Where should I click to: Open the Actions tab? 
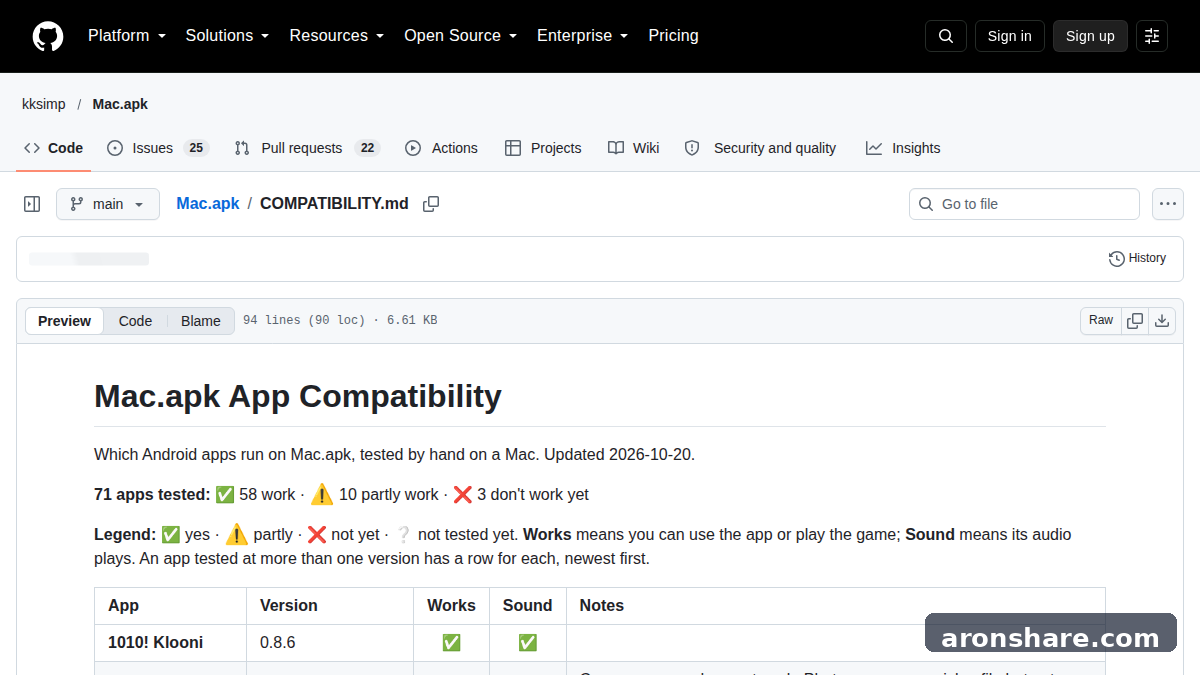441,148
